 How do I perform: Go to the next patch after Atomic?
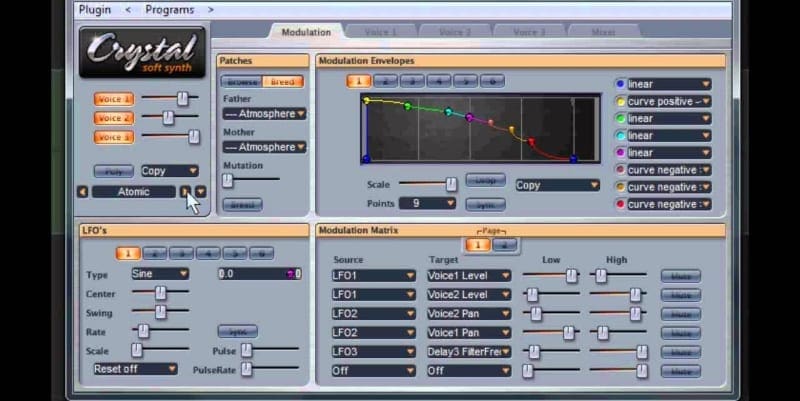pyautogui.click(x=185, y=192)
